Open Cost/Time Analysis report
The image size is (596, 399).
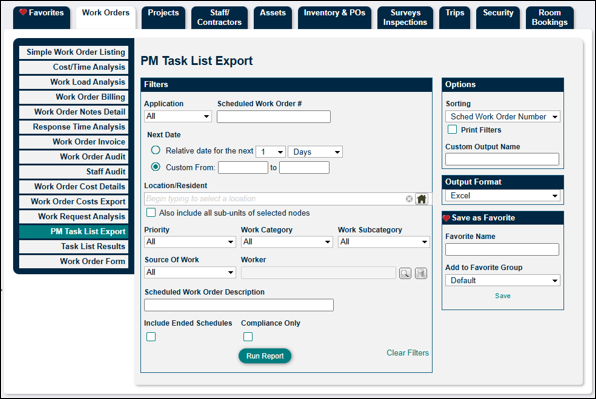point(74,67)
